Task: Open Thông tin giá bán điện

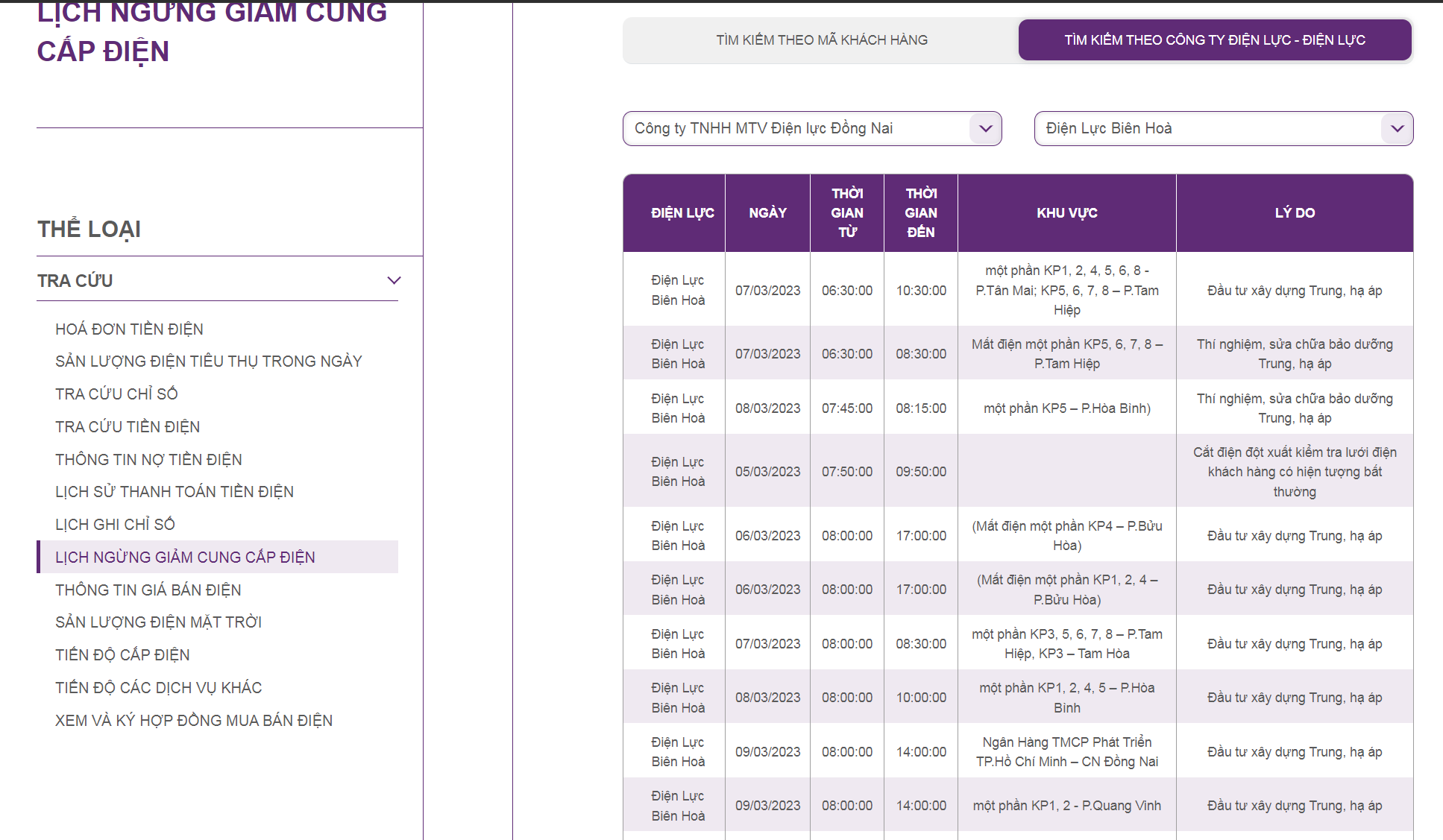Action: [x=148, y=590]
